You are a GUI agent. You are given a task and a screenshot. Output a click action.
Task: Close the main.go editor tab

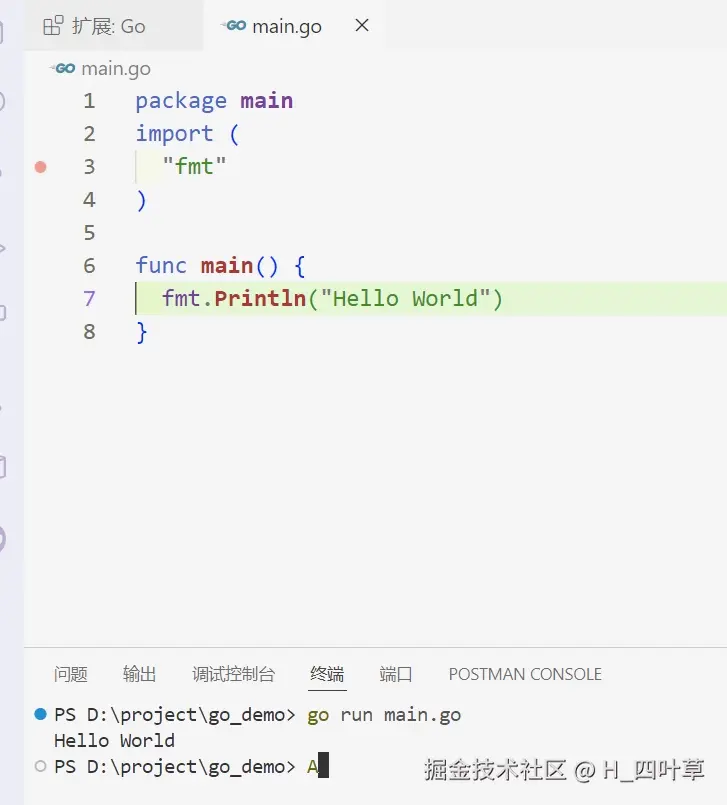tap(362, 26)
